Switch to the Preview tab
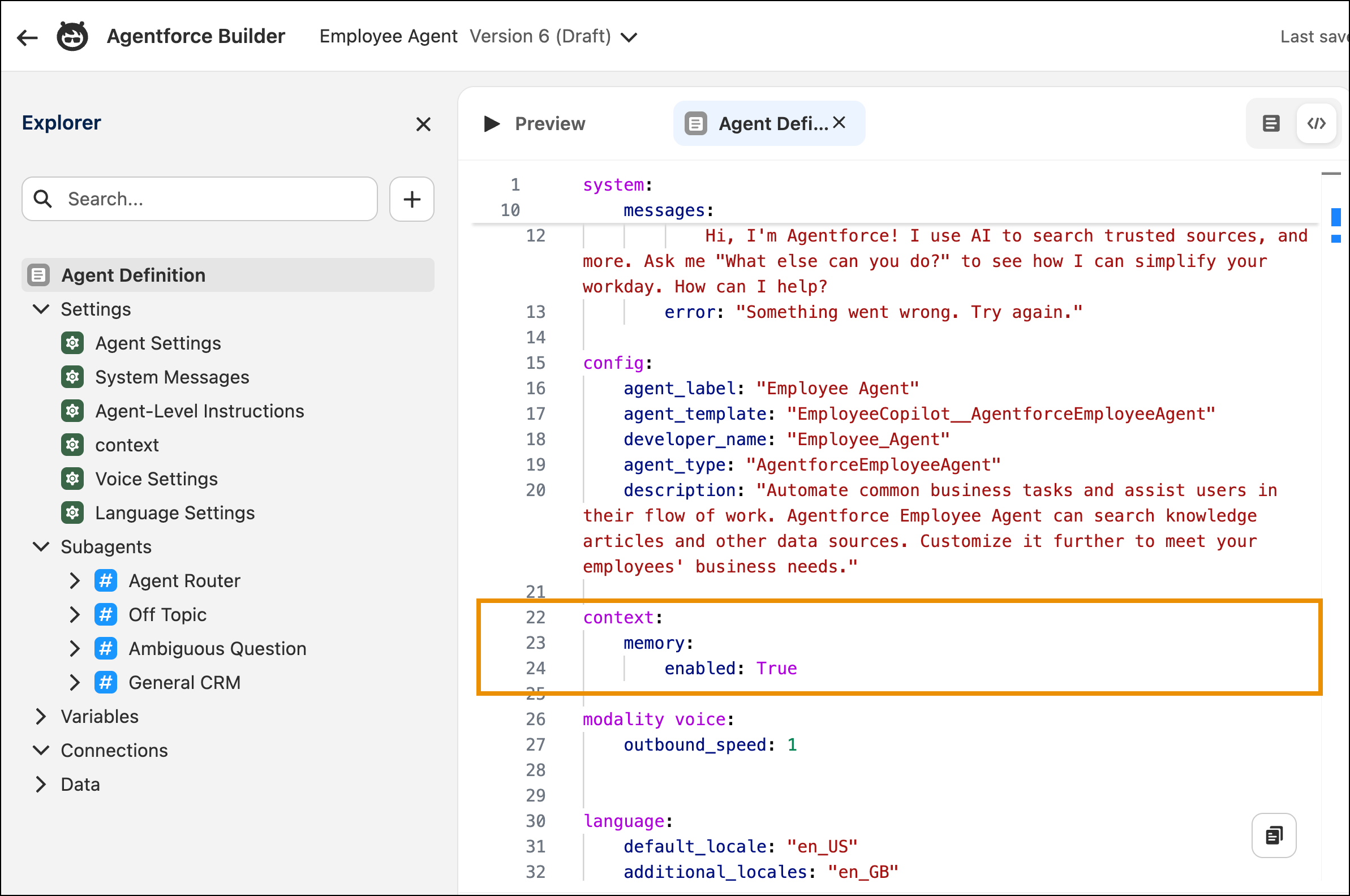 (535, 123)
